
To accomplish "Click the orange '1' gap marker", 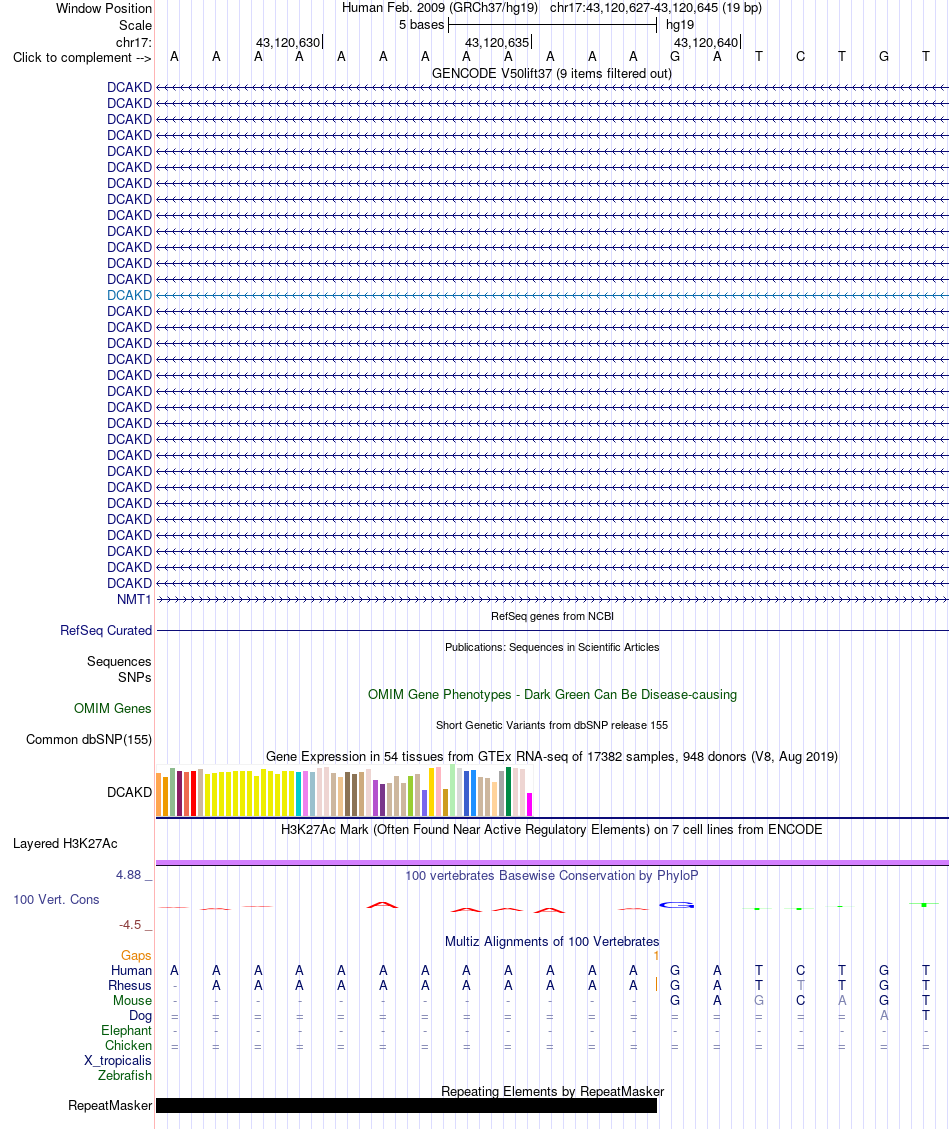I will 656,955.
